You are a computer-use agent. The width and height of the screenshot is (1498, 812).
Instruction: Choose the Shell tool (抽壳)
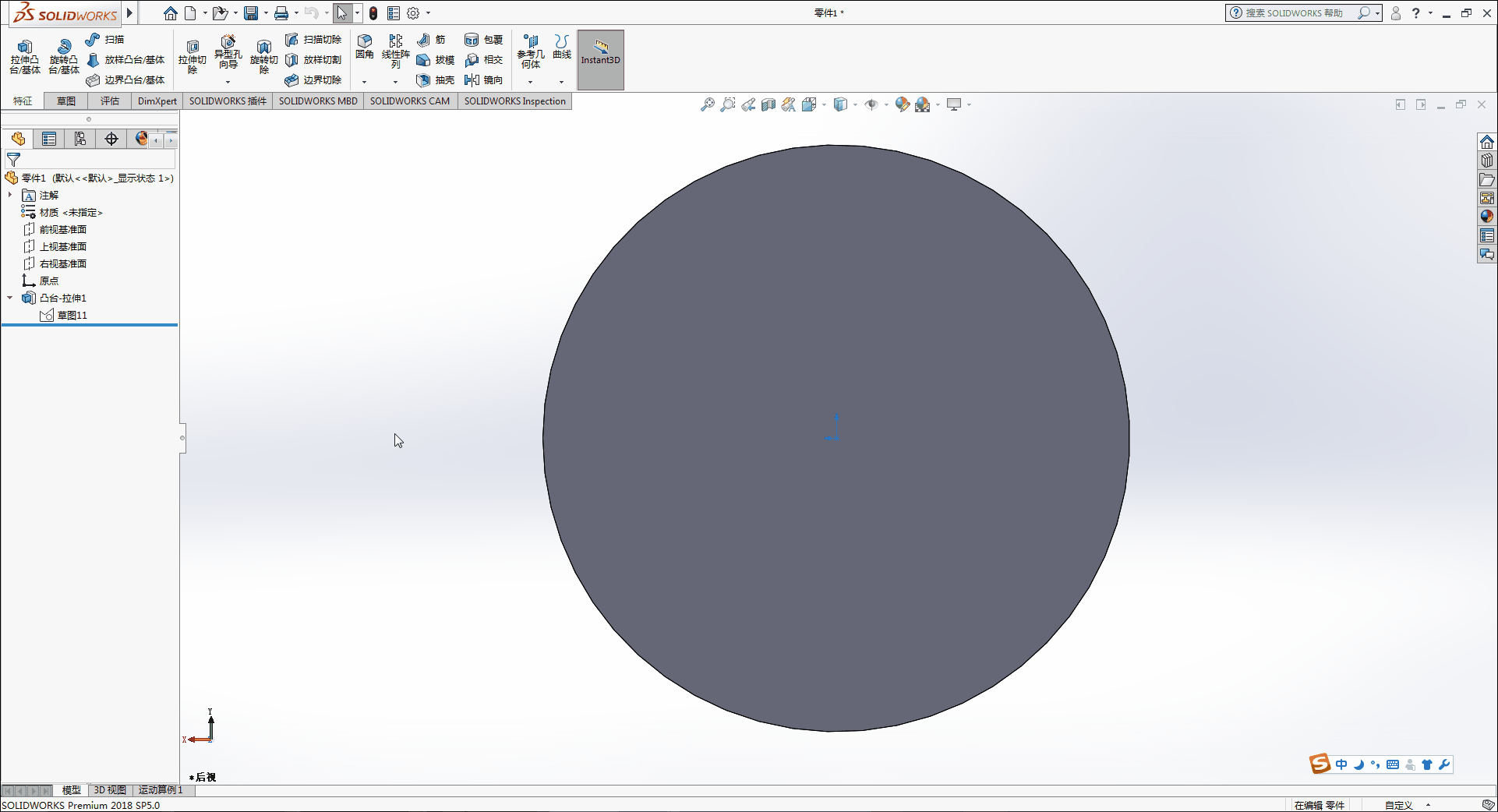(x=435, y=79)
